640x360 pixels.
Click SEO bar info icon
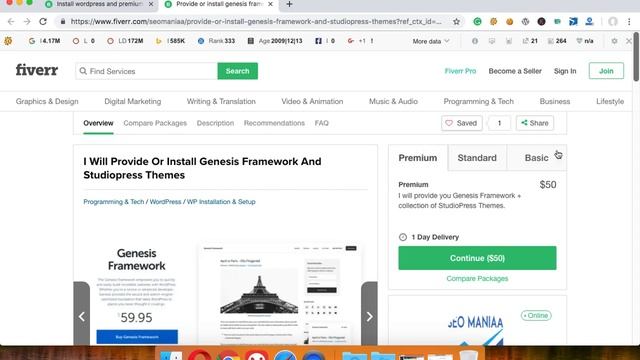(475, 41)
